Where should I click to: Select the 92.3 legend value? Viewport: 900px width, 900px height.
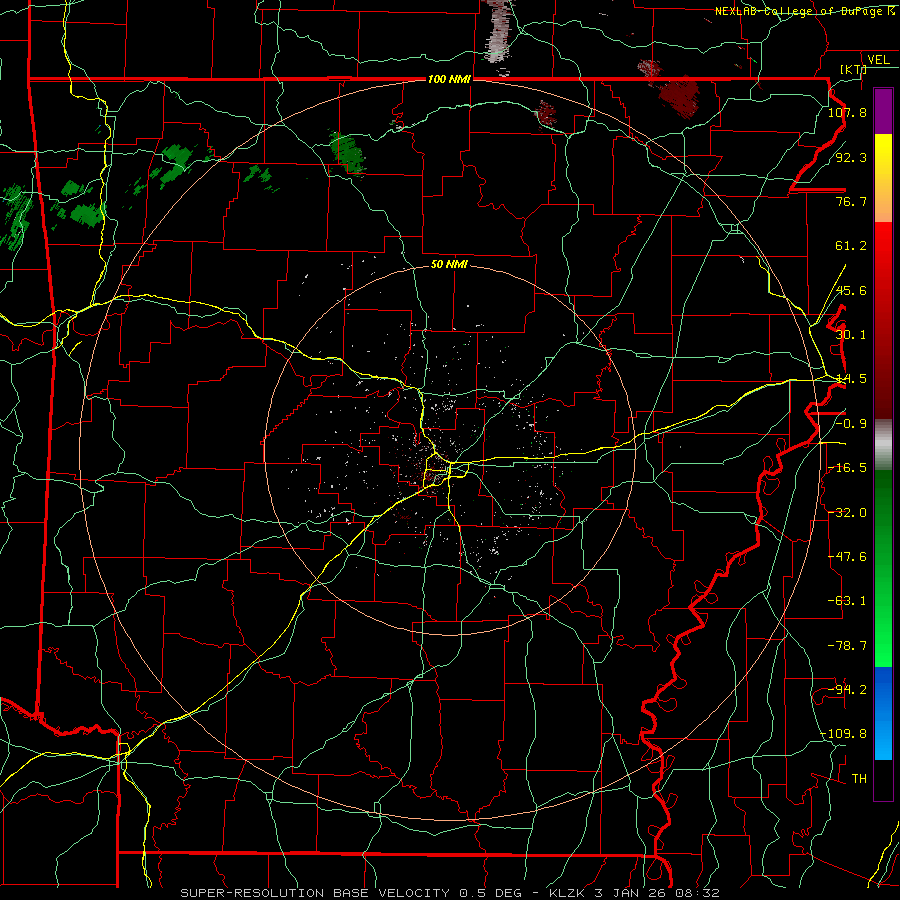click(x=851, y=157)
